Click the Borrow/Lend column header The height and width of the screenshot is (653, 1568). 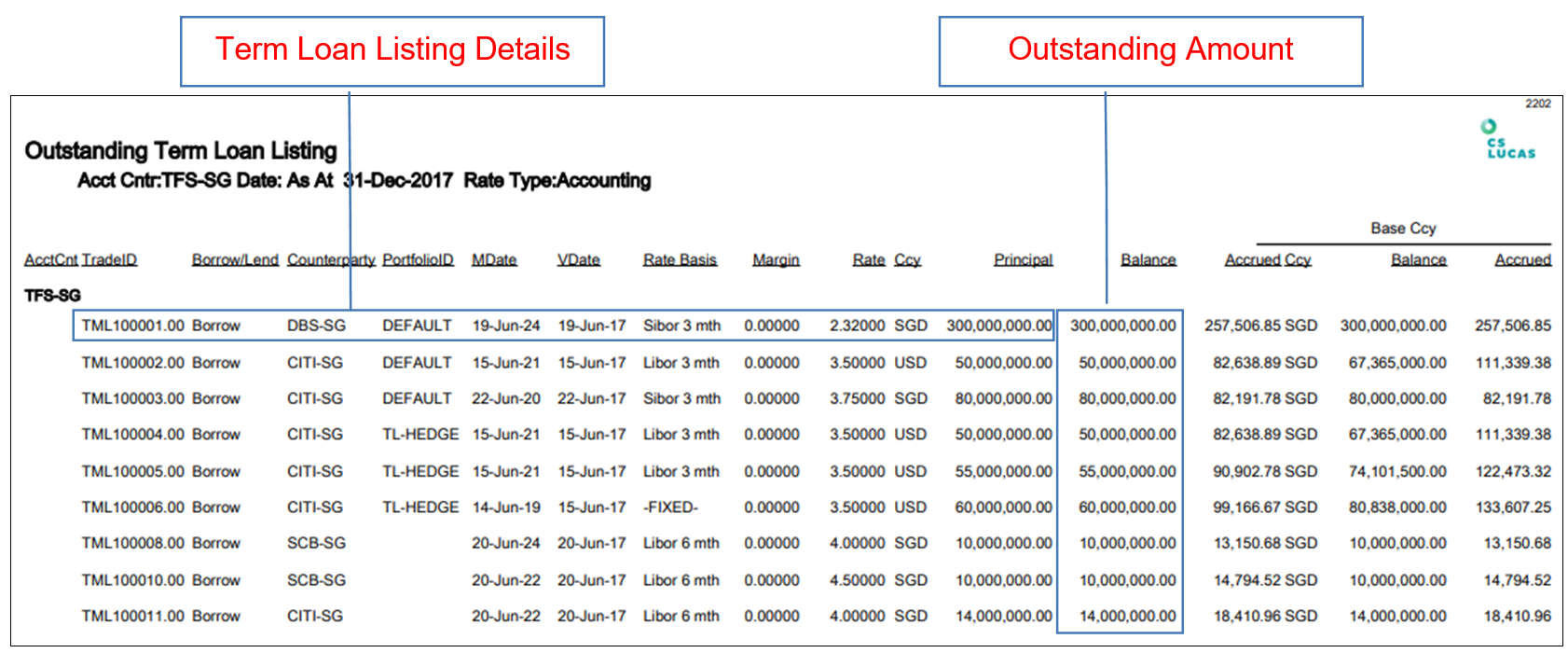(235, 260)
